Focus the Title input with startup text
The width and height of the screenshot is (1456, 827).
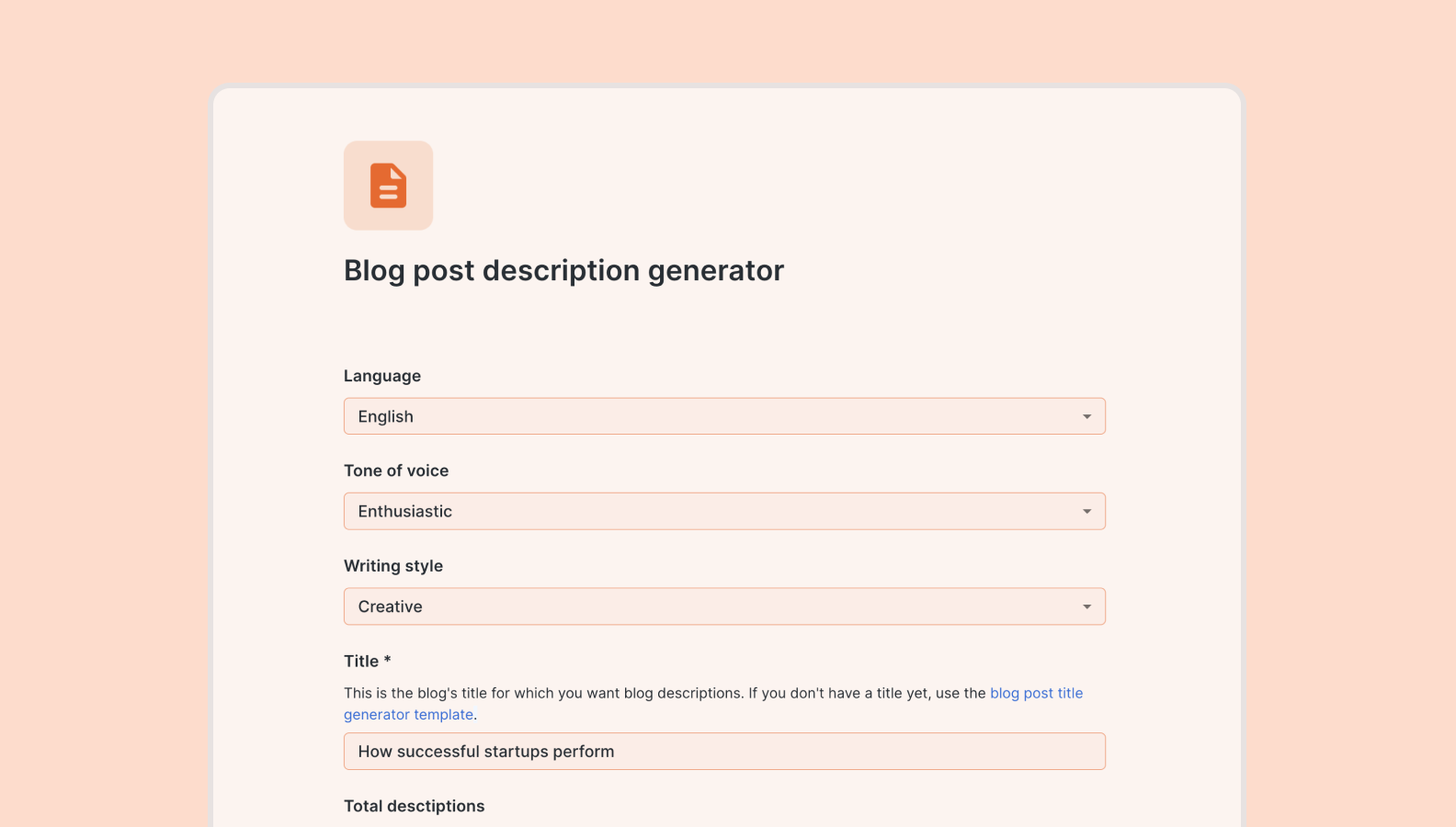(x=723, y=752)
